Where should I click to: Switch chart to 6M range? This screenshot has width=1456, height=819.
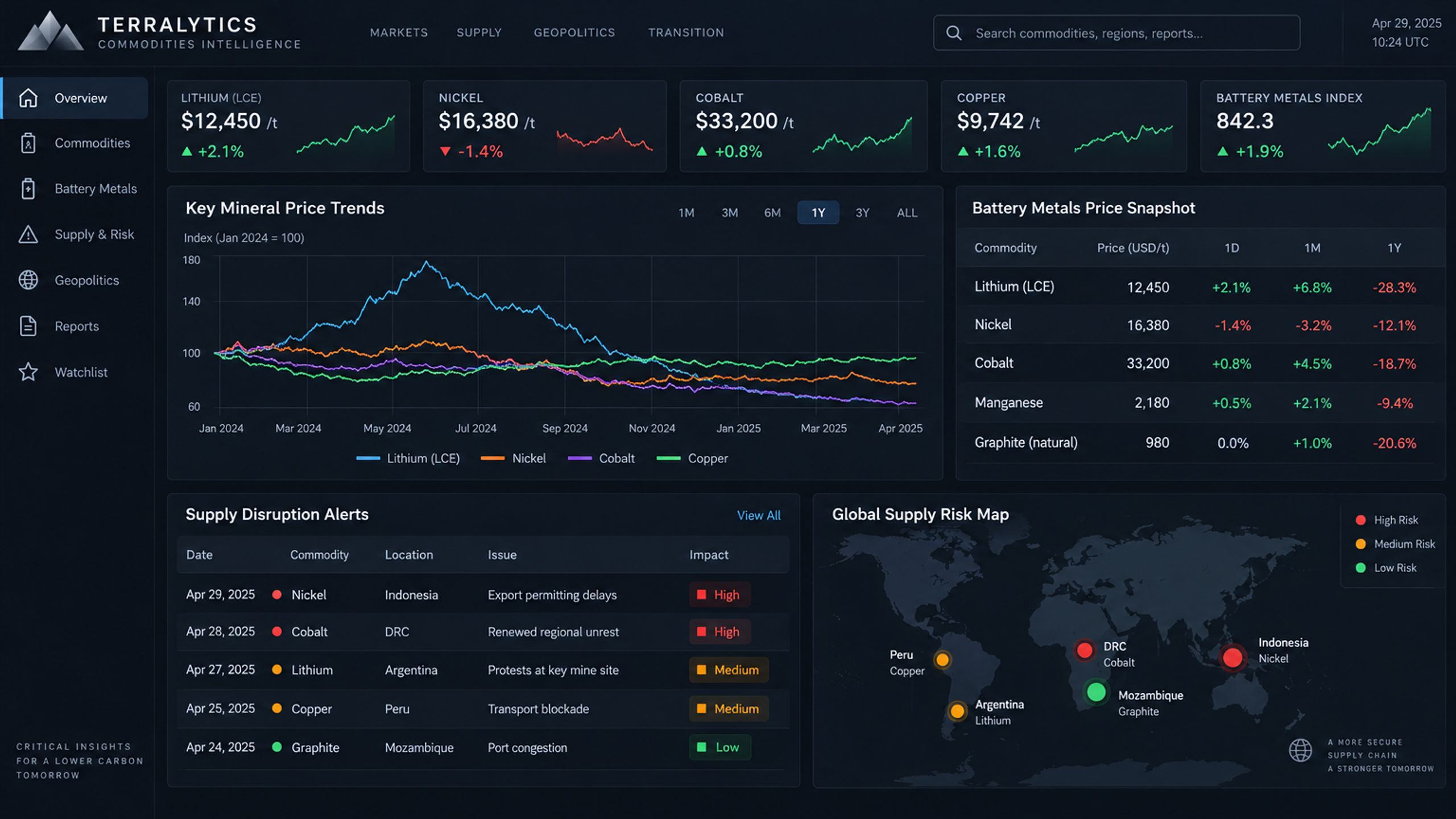click(x=772, y=213)
